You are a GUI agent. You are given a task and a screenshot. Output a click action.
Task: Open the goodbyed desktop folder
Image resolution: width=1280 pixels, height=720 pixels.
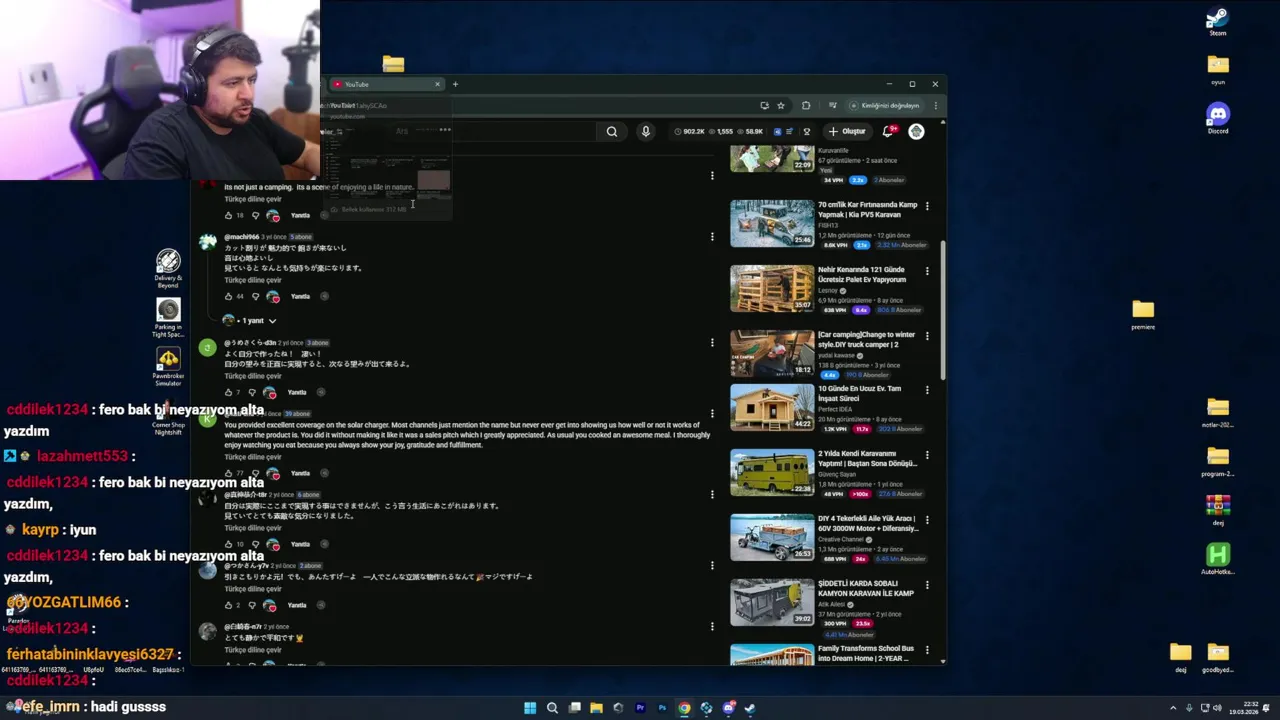(1217, 657)
